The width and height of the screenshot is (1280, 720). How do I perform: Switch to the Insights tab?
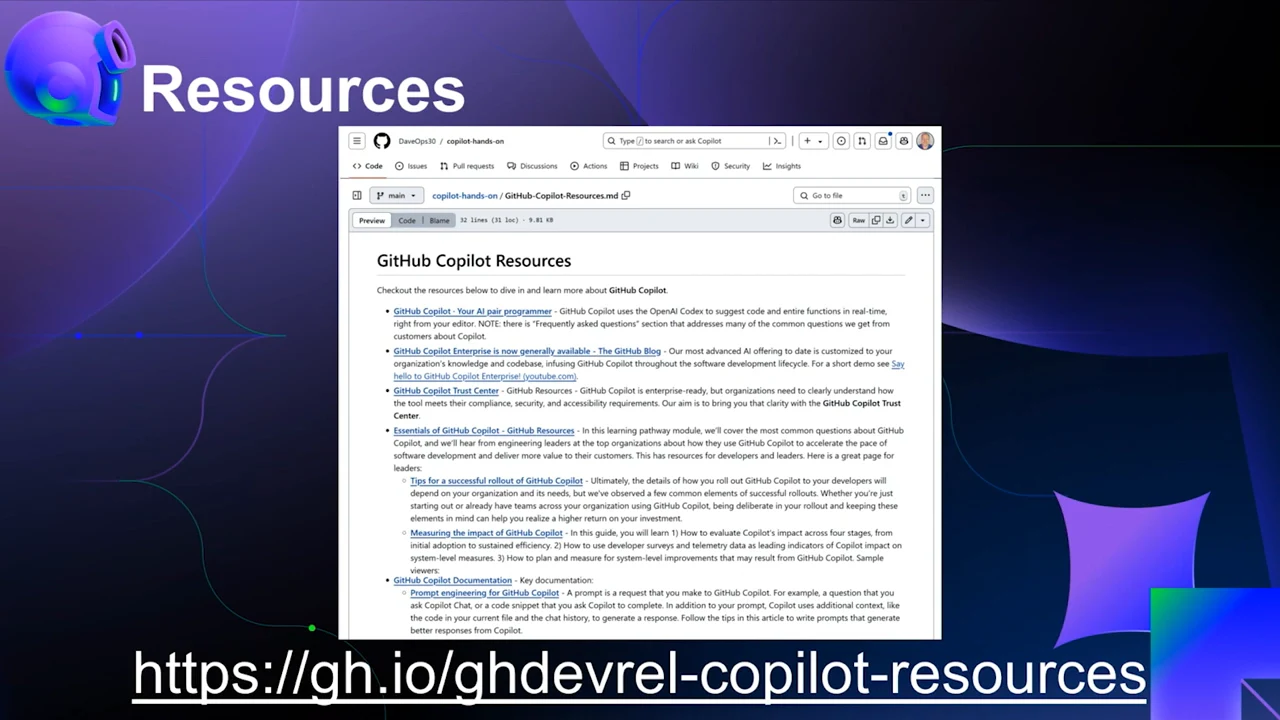click(x=782, y=166)
